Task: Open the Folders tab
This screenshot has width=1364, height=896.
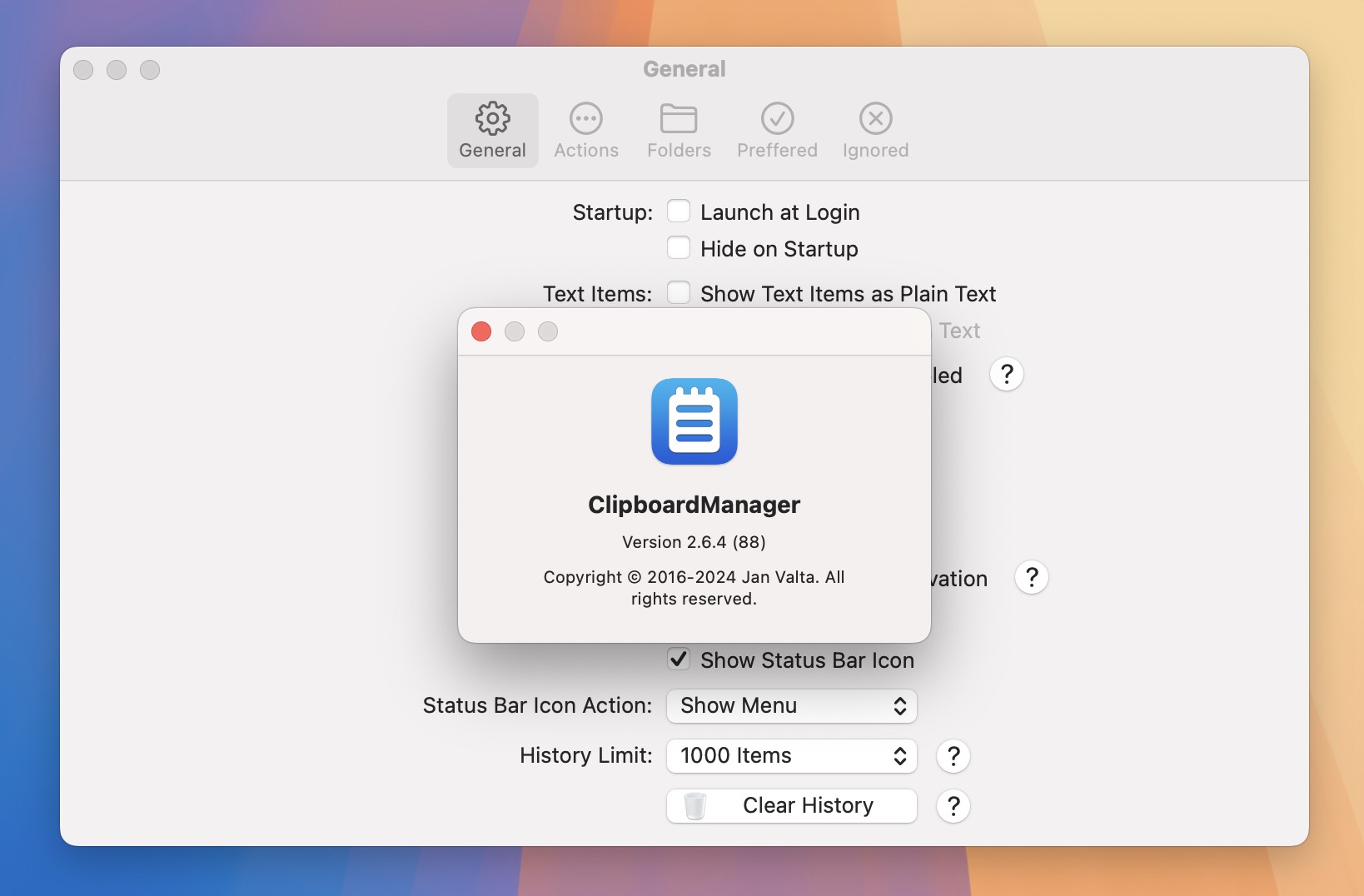Action: click(x=679, y=131)
